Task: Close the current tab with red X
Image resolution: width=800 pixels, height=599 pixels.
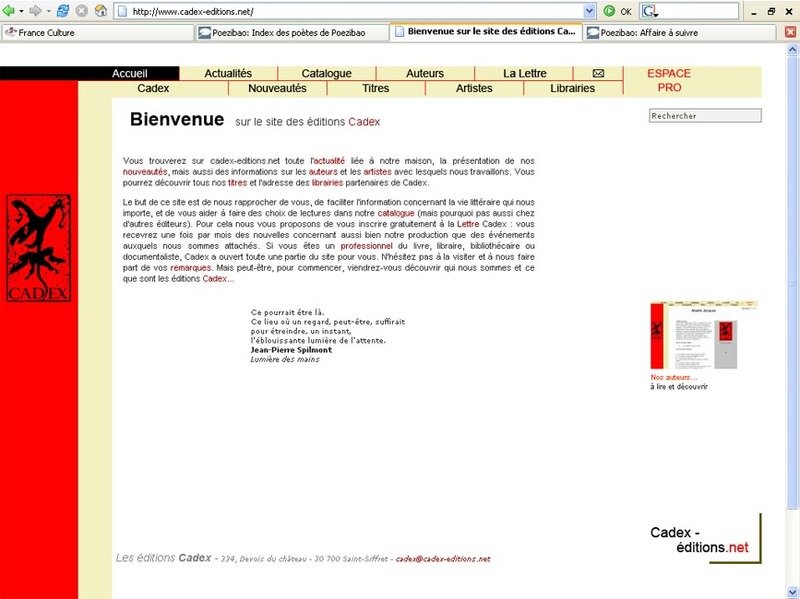Action: coord(790,32)
